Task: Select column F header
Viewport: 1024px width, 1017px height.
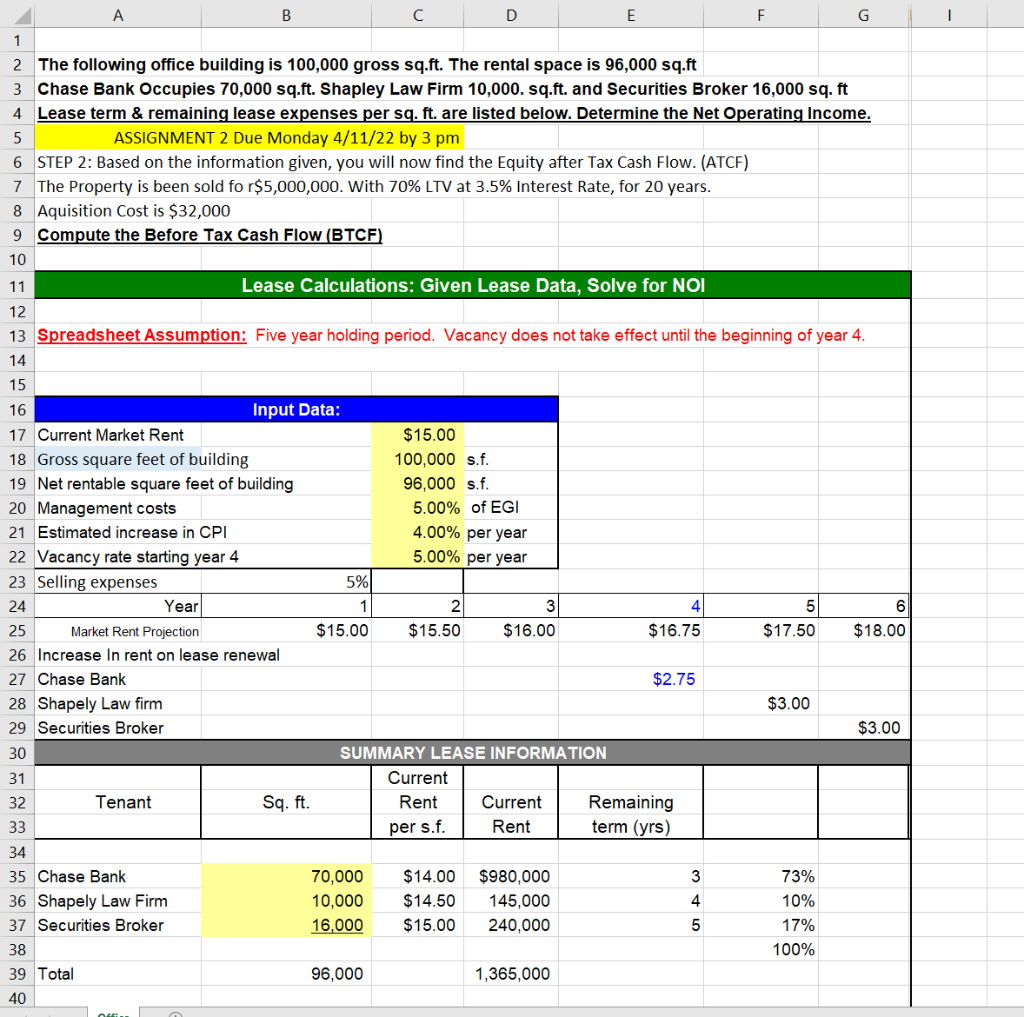Action: [x=761, y=14]
